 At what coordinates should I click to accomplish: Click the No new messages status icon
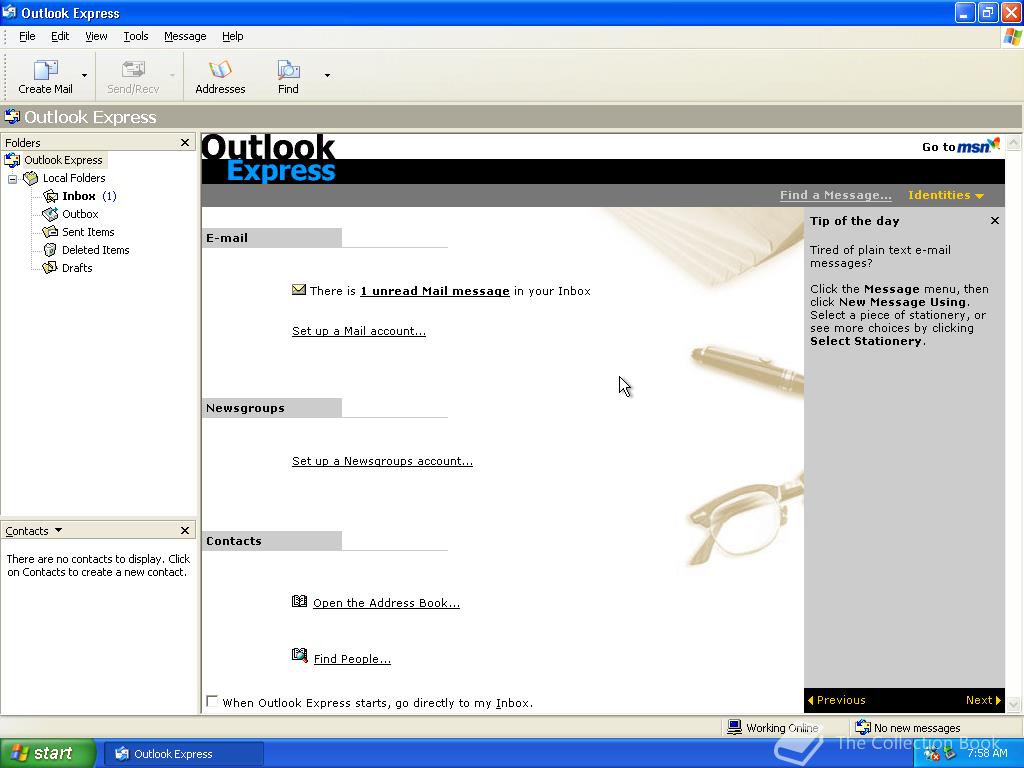863,727
